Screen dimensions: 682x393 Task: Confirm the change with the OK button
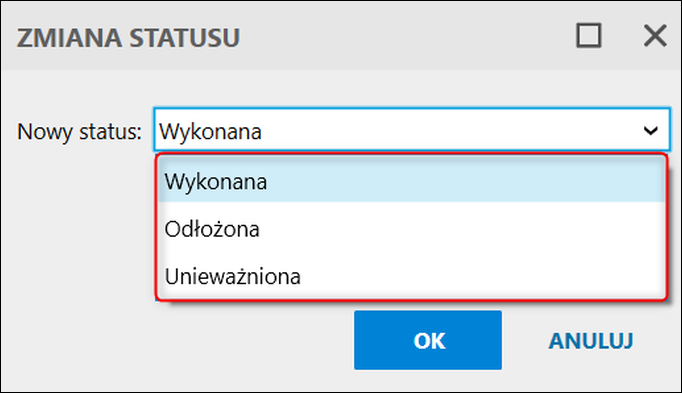tap(428, 340)
